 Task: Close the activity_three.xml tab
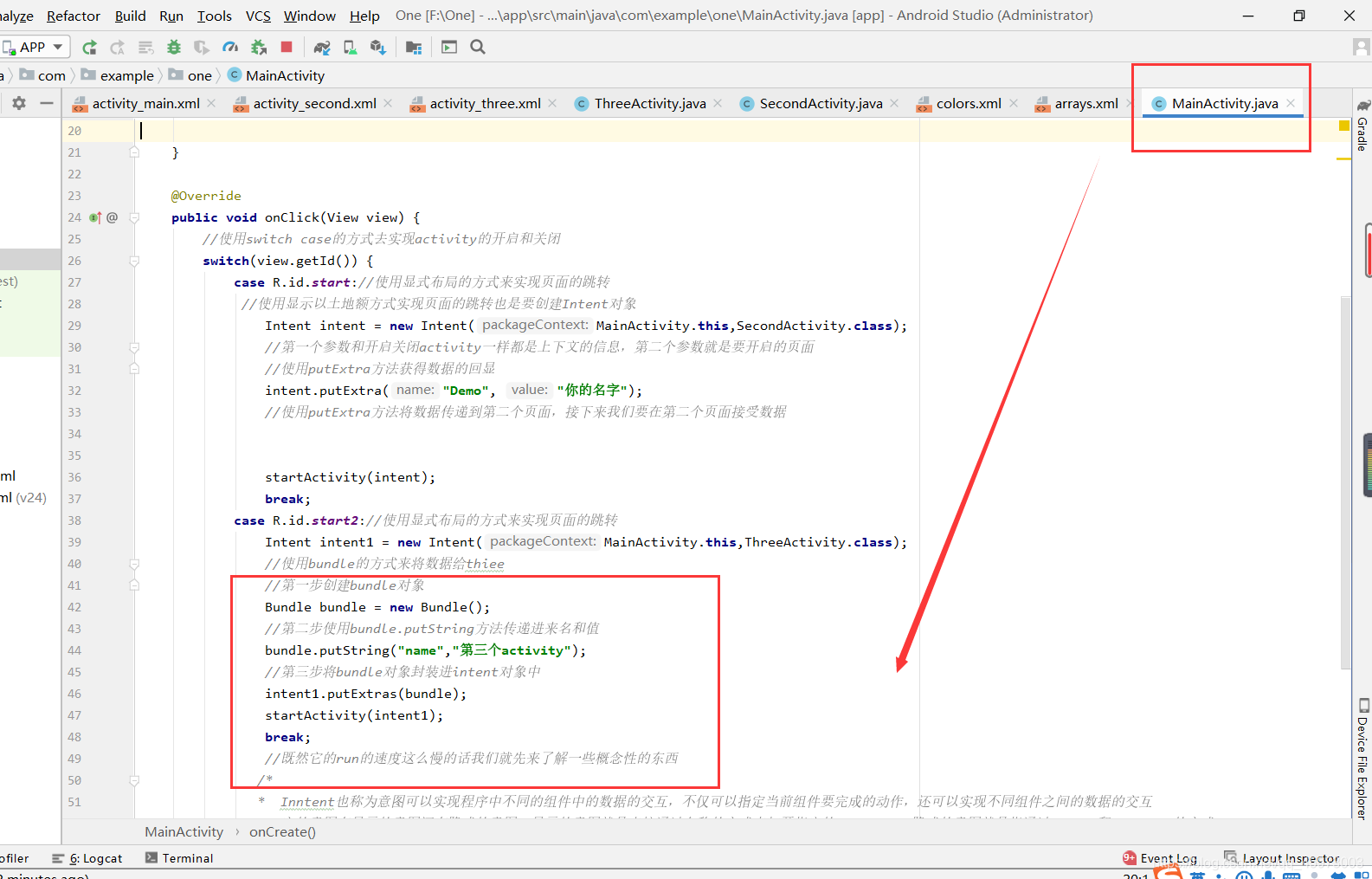[x=552, y=103]
